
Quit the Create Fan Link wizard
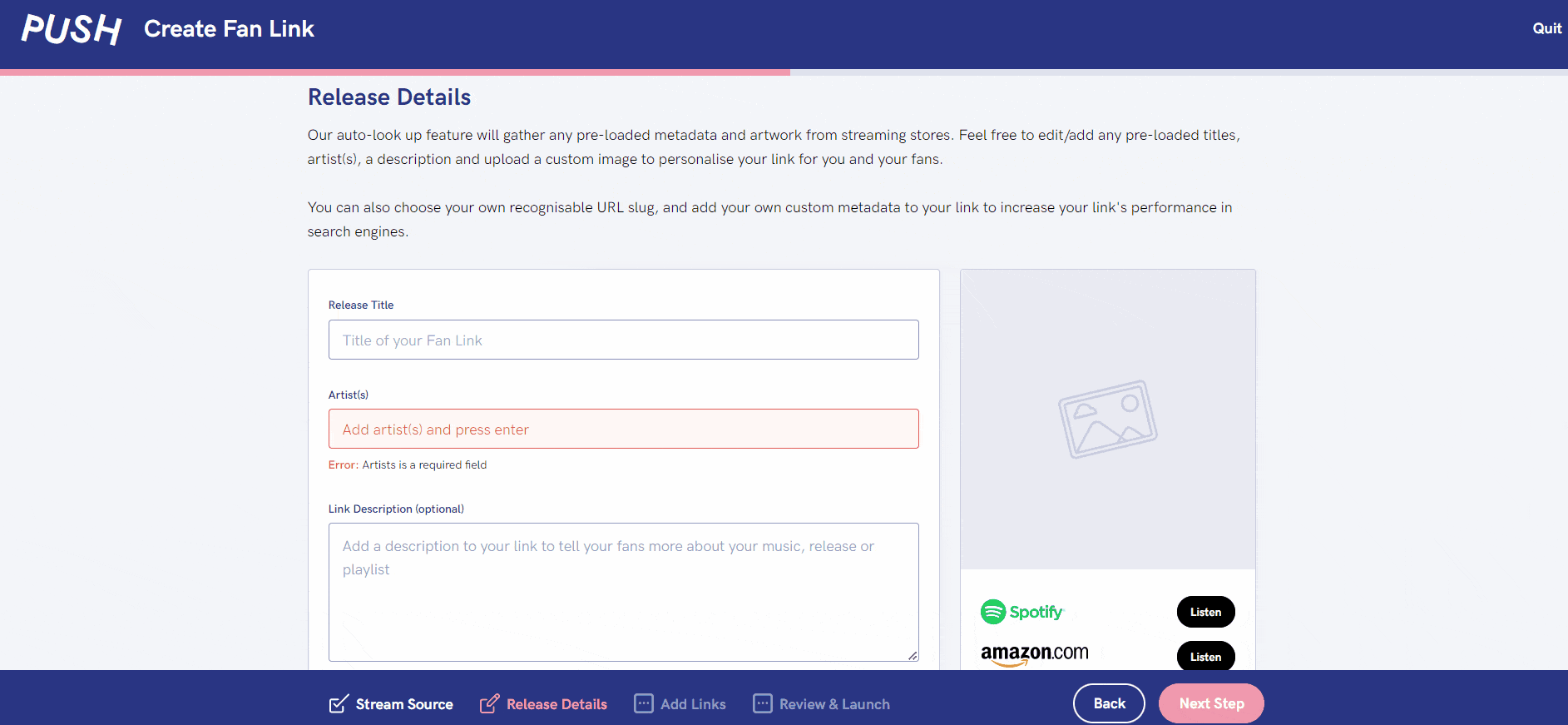pyautogui.click(x=1546, y=28)
